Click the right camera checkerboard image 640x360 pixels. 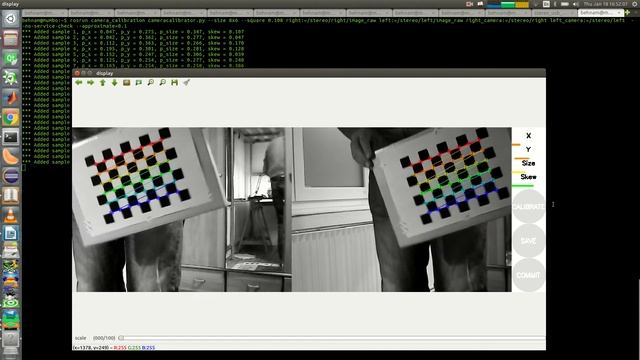[x=402, y=210]
